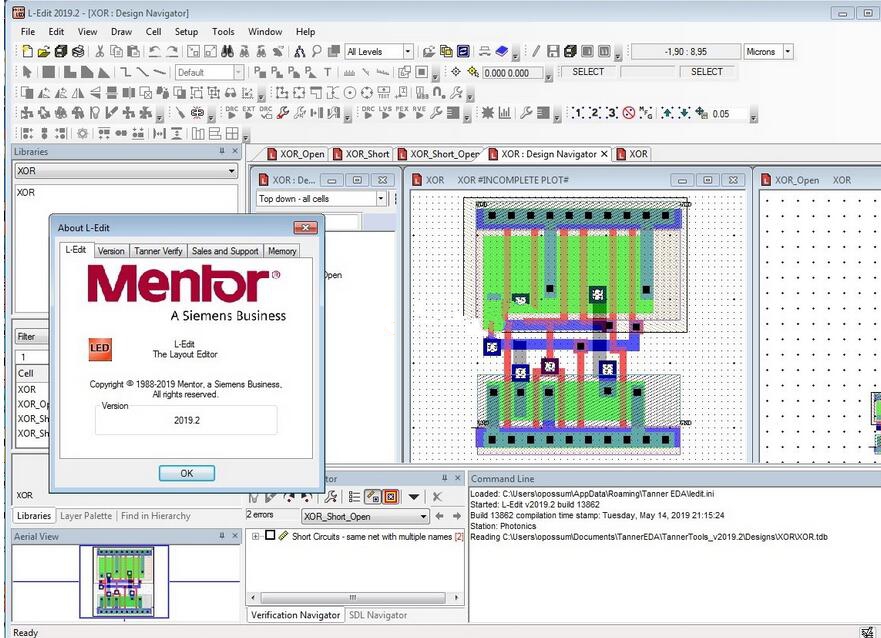The image size is (881, 638).
Task: Click the Open File folder icon
Action: point(44,52)
